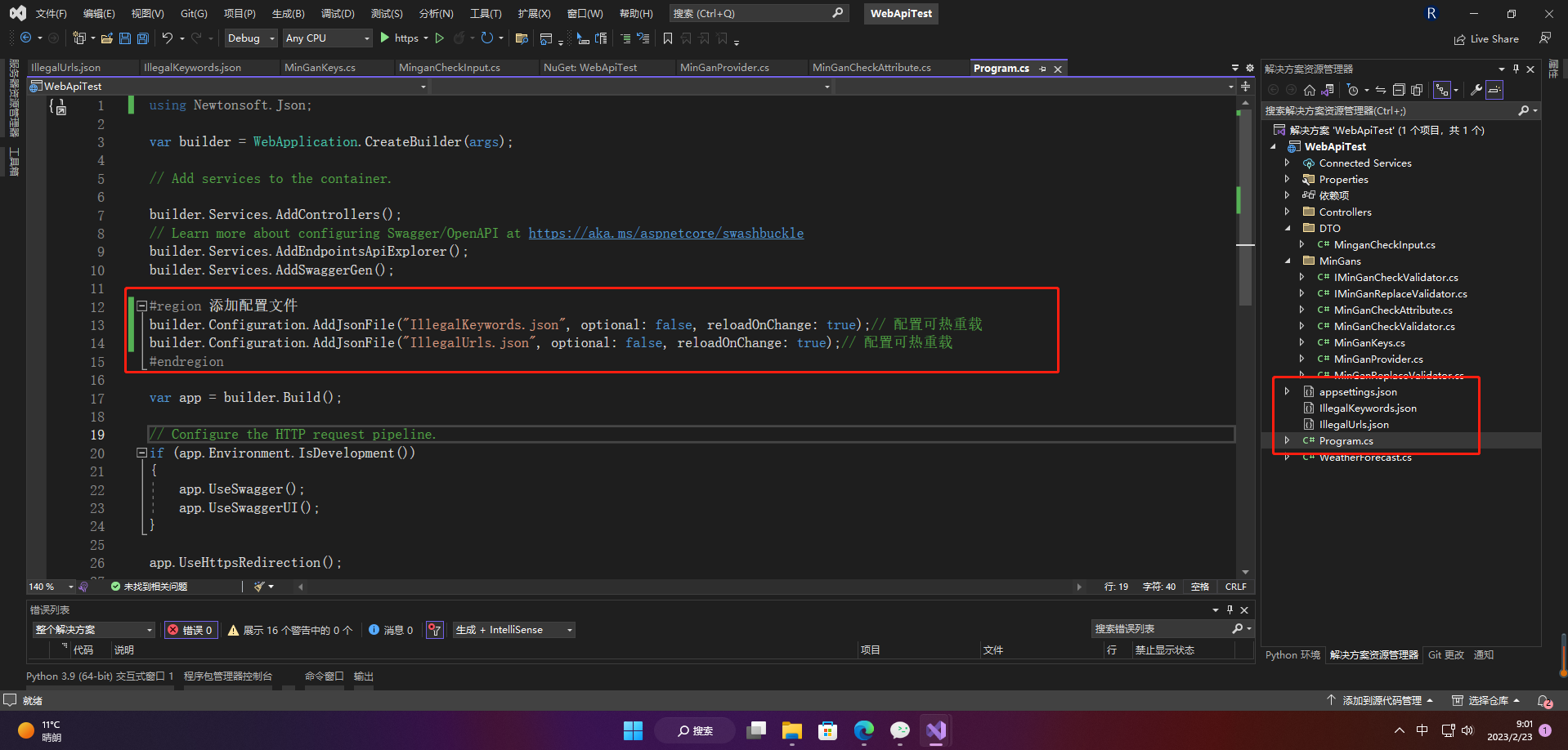
Task: Collapse the DTO folder node
Action: pos(1287,228)
